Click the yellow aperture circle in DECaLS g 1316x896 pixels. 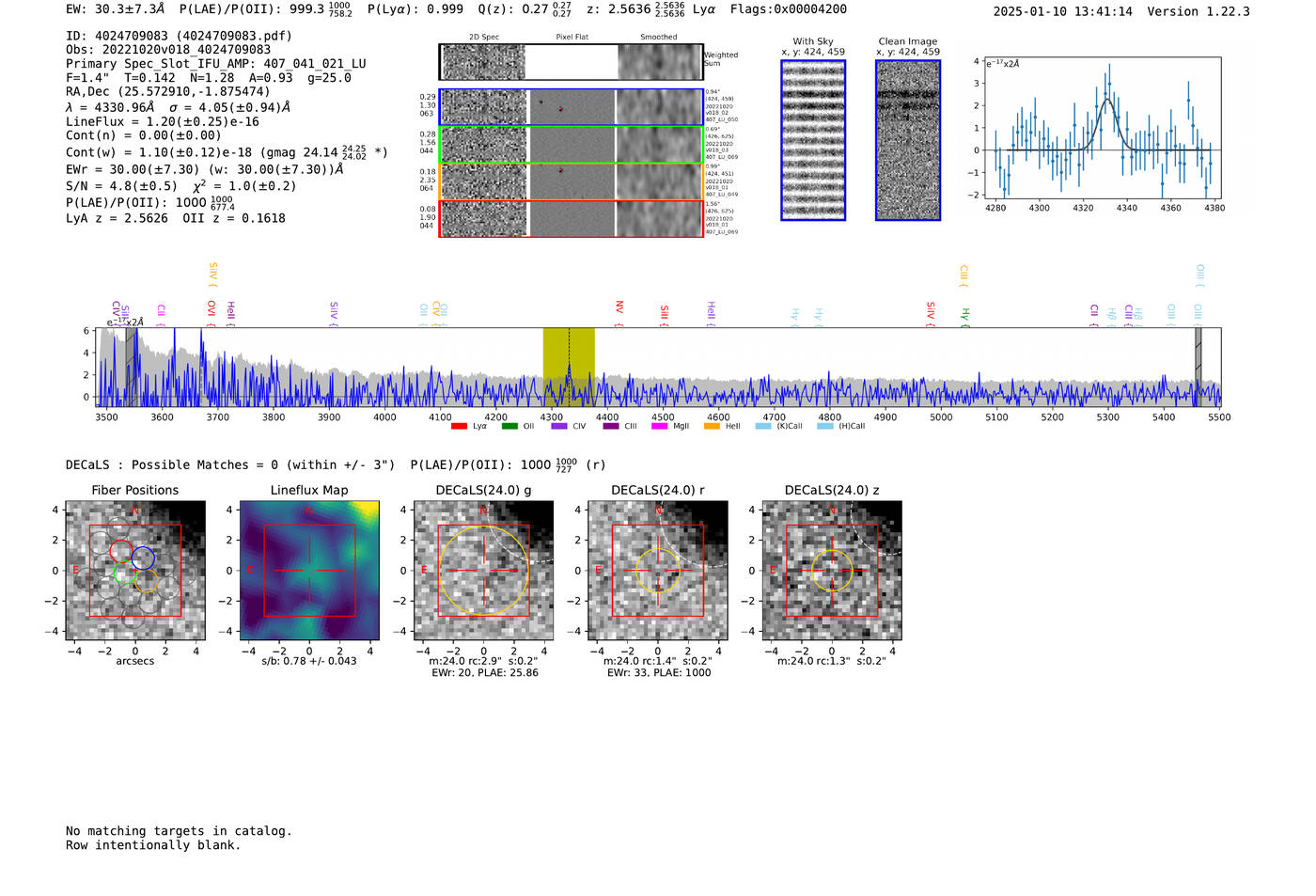[x=483, y=571]
